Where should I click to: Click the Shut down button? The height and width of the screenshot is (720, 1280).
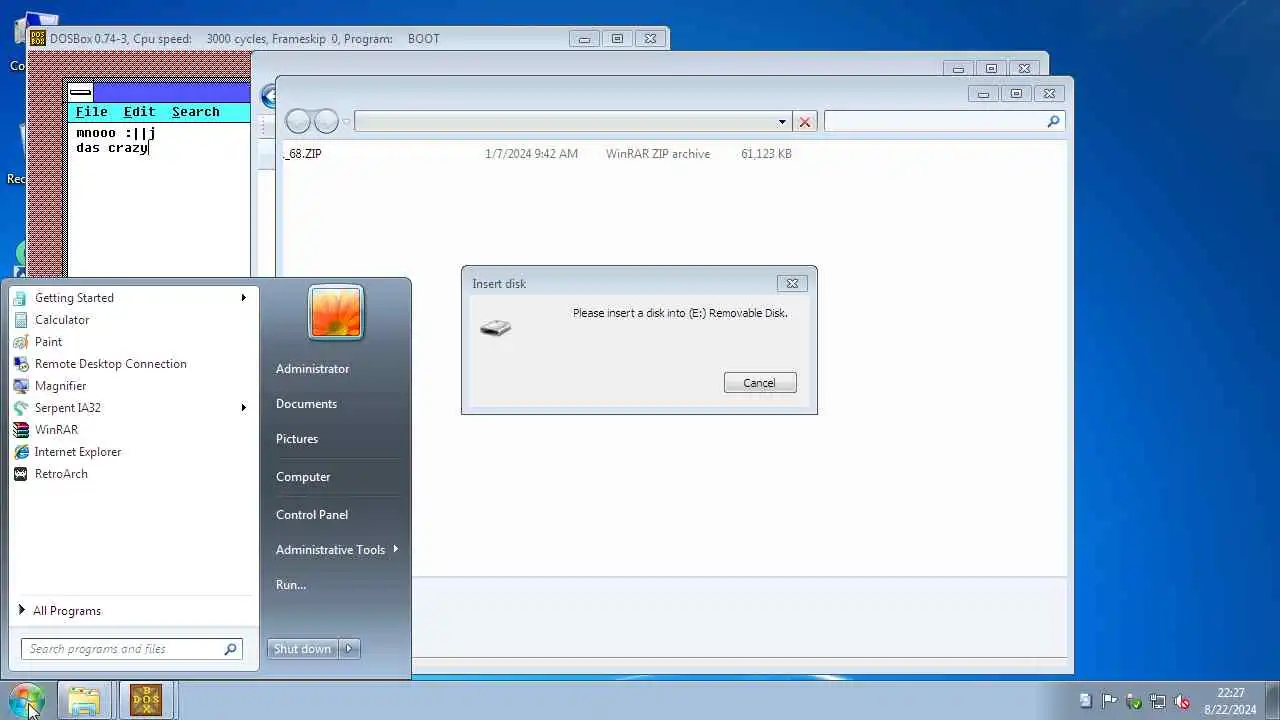[302, 649]
